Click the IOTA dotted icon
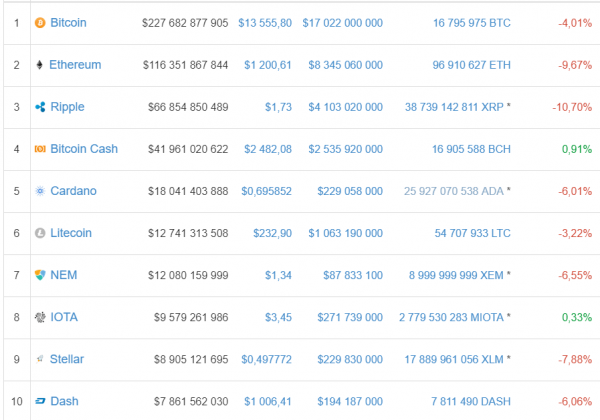 coord(40,317)
